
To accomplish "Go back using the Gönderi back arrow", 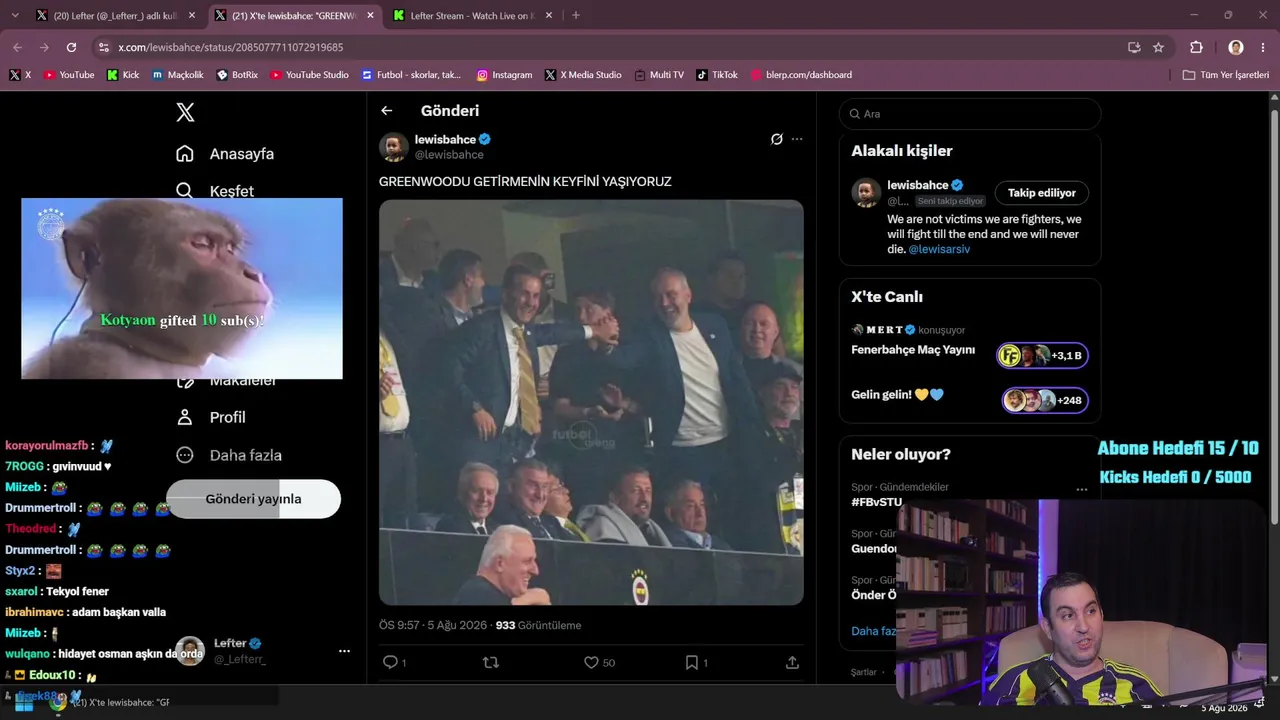I will coord(387,111).
